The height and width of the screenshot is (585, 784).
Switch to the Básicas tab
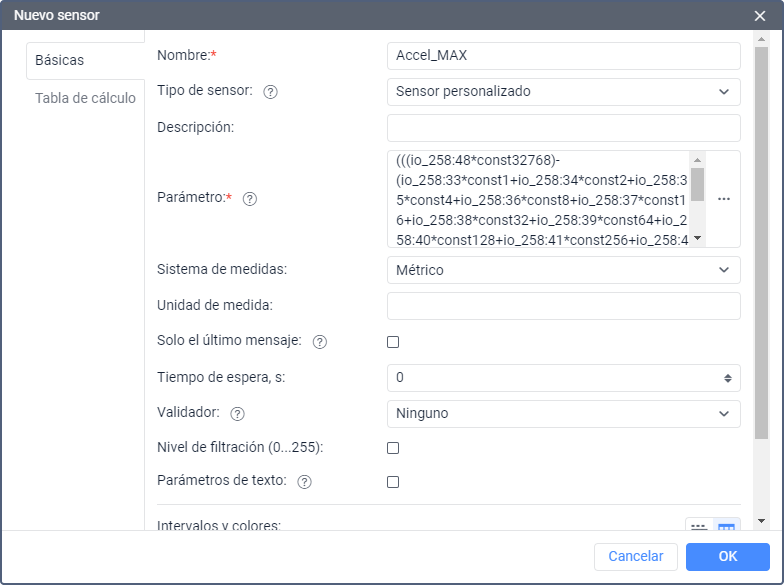pos(60,60)
